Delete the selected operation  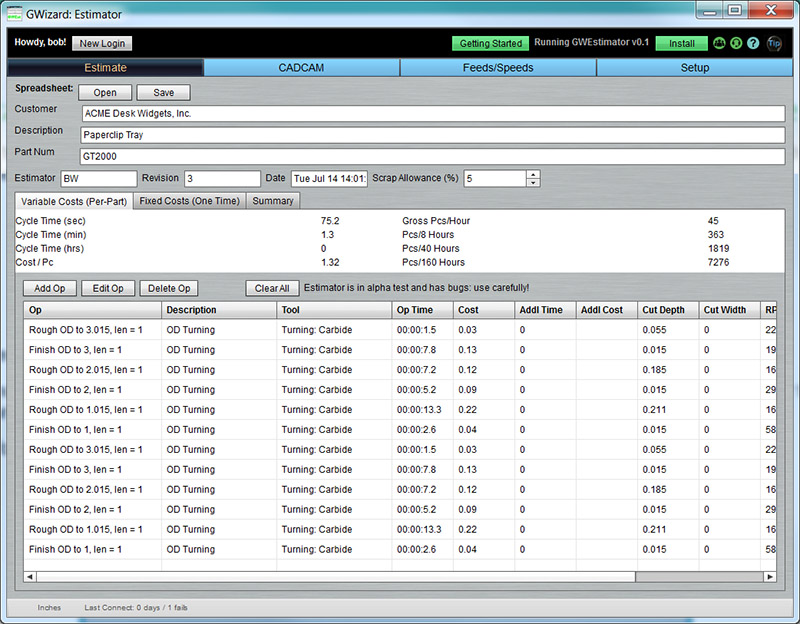(x=169, y=288)
